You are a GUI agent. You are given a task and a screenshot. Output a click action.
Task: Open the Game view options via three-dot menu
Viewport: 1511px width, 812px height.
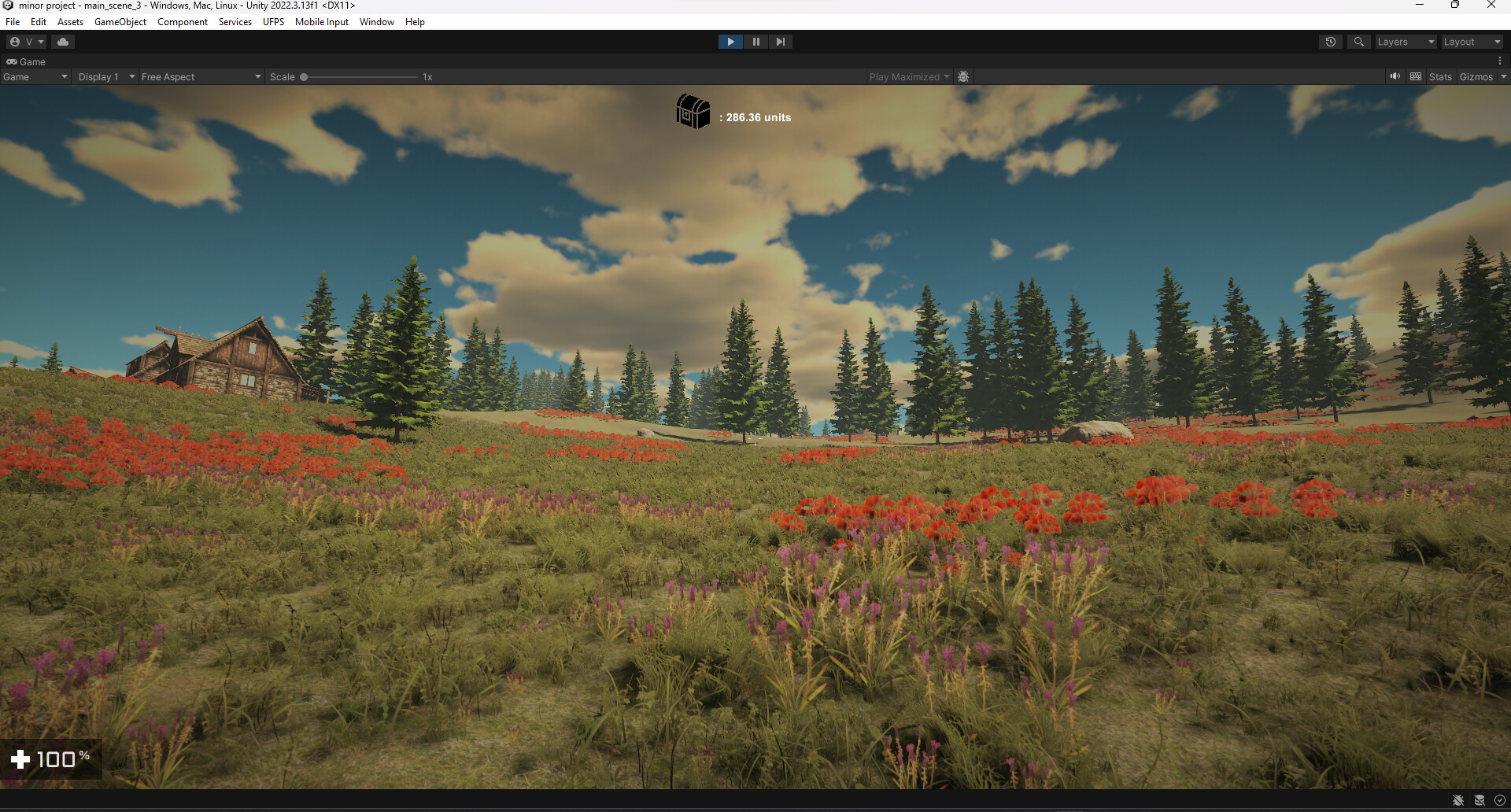pos(1500,60)
